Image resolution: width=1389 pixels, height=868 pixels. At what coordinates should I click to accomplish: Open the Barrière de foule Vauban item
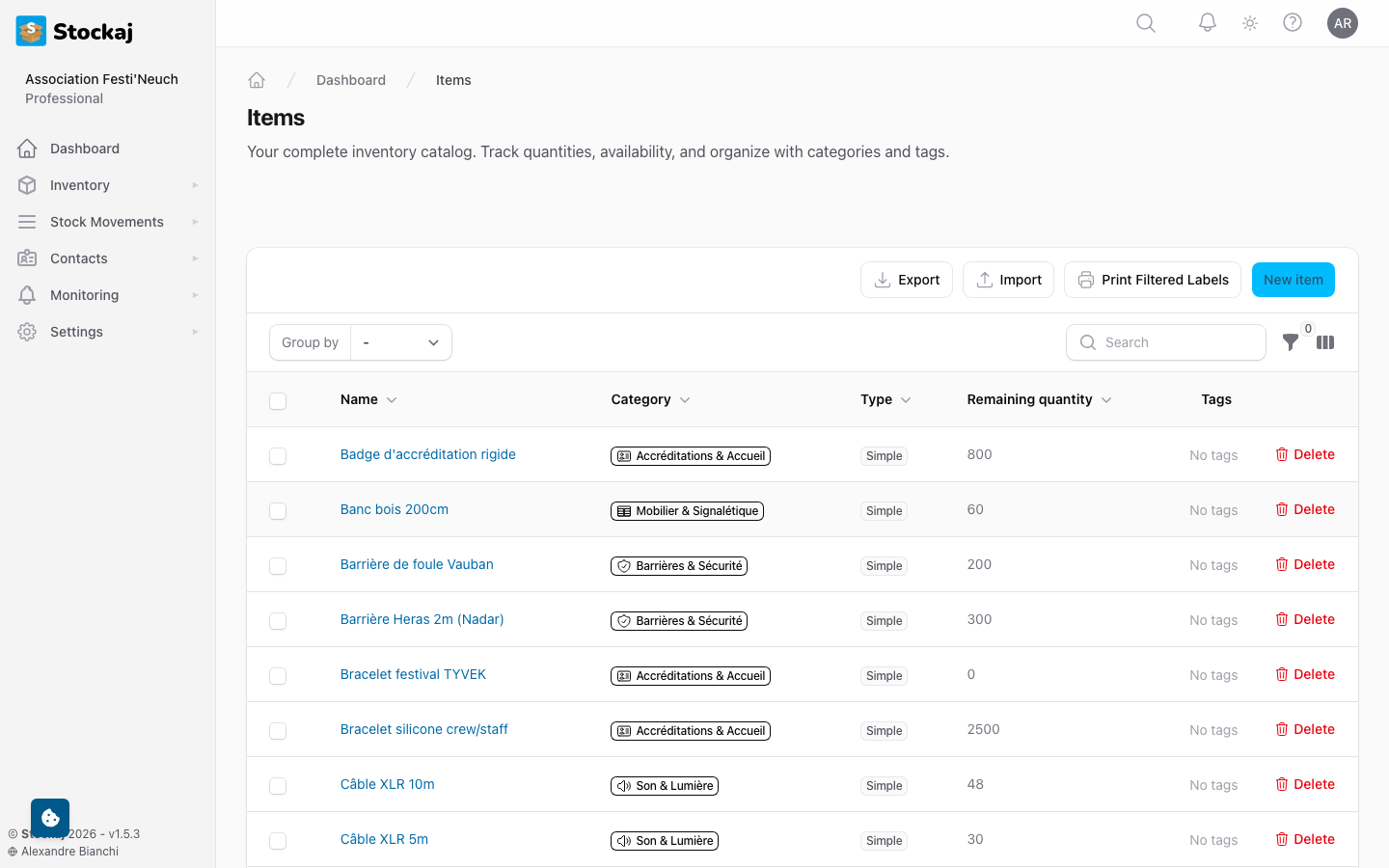point(417,564)
